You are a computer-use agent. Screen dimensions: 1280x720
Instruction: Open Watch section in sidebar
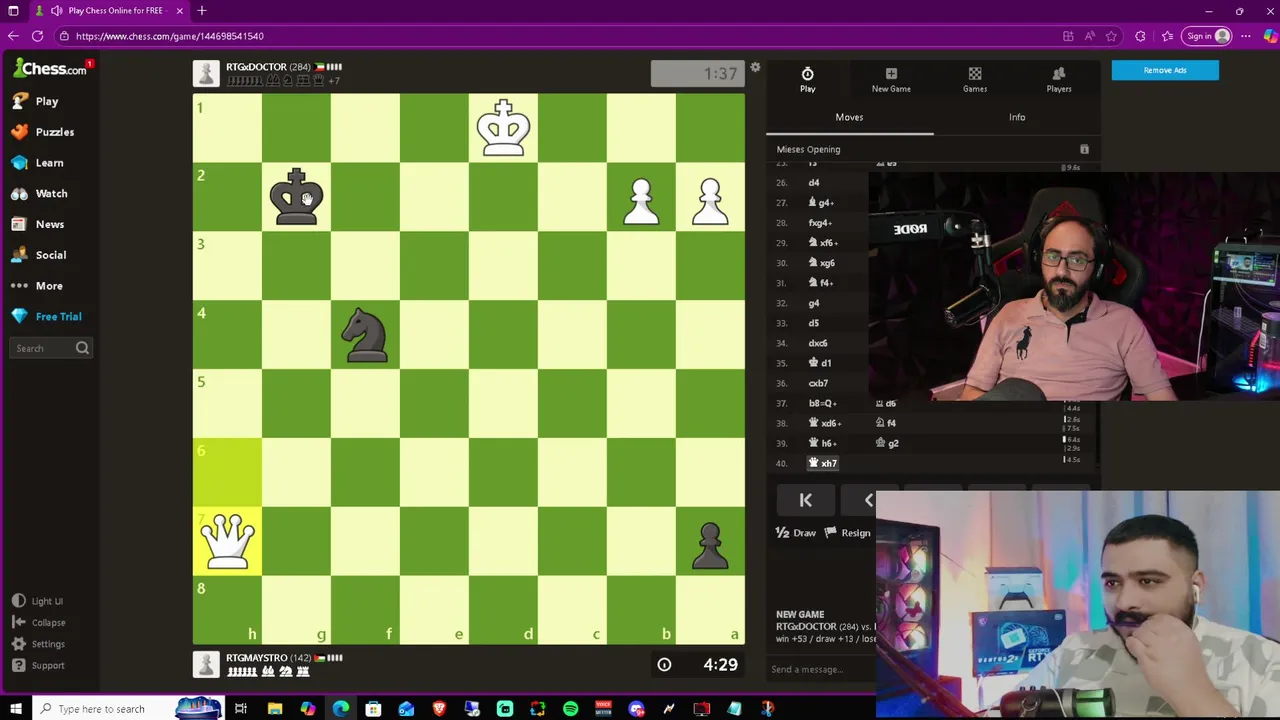(40, 194)
